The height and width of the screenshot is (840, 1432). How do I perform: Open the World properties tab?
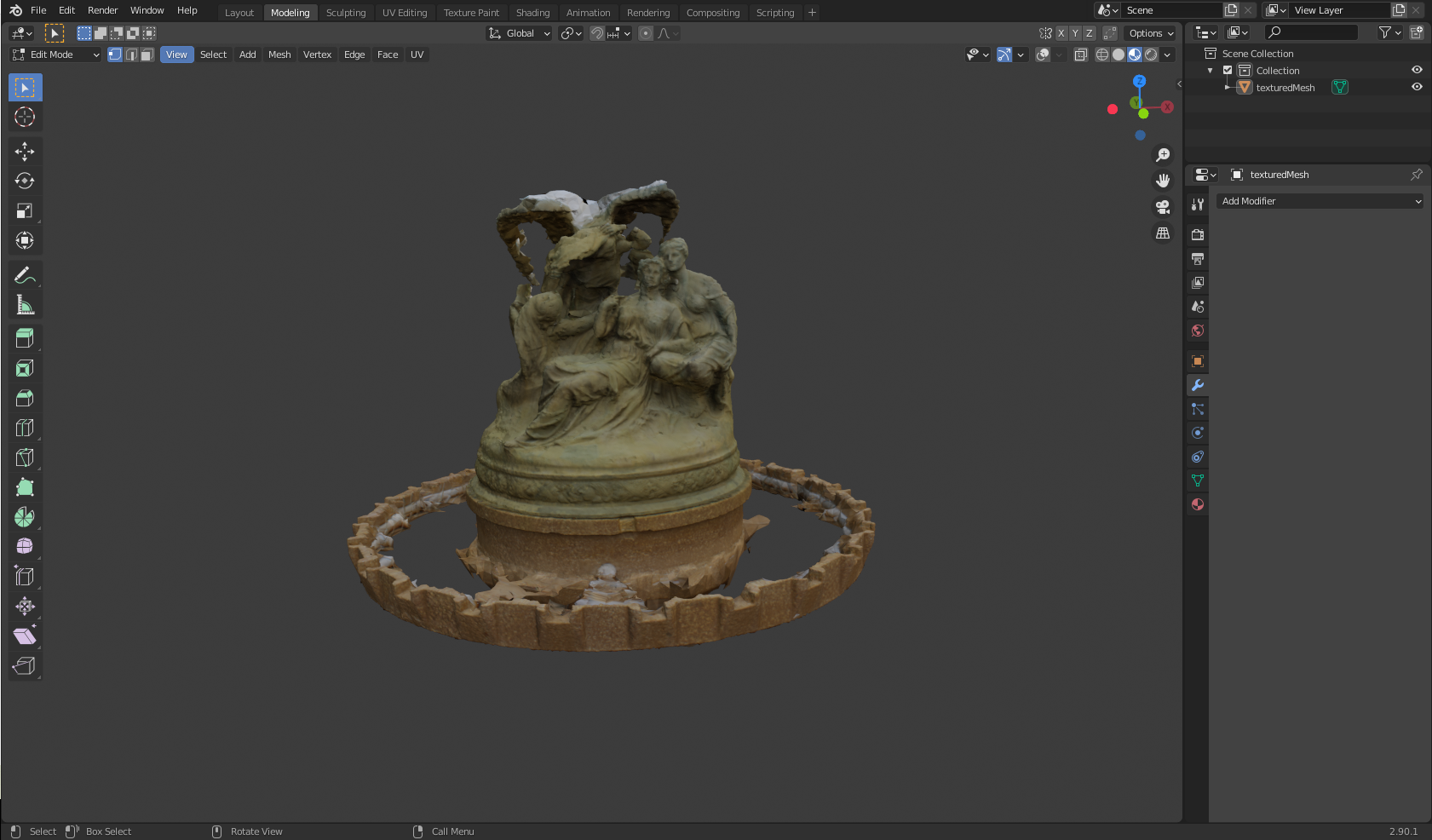tap(1198, 331)
